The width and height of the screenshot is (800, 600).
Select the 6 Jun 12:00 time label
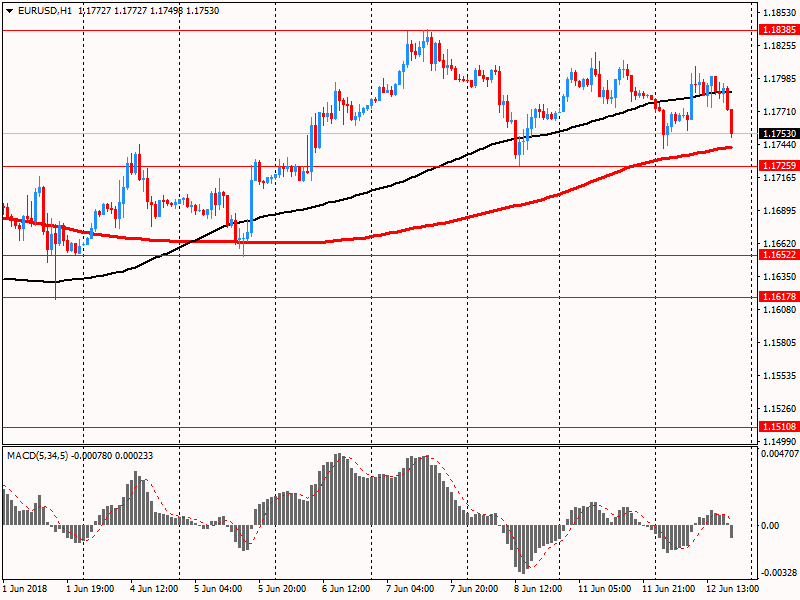[x=346, y=589]
